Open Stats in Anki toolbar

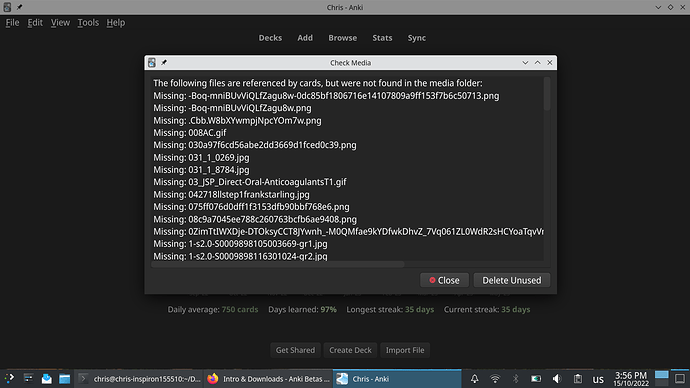click(382, 38)
